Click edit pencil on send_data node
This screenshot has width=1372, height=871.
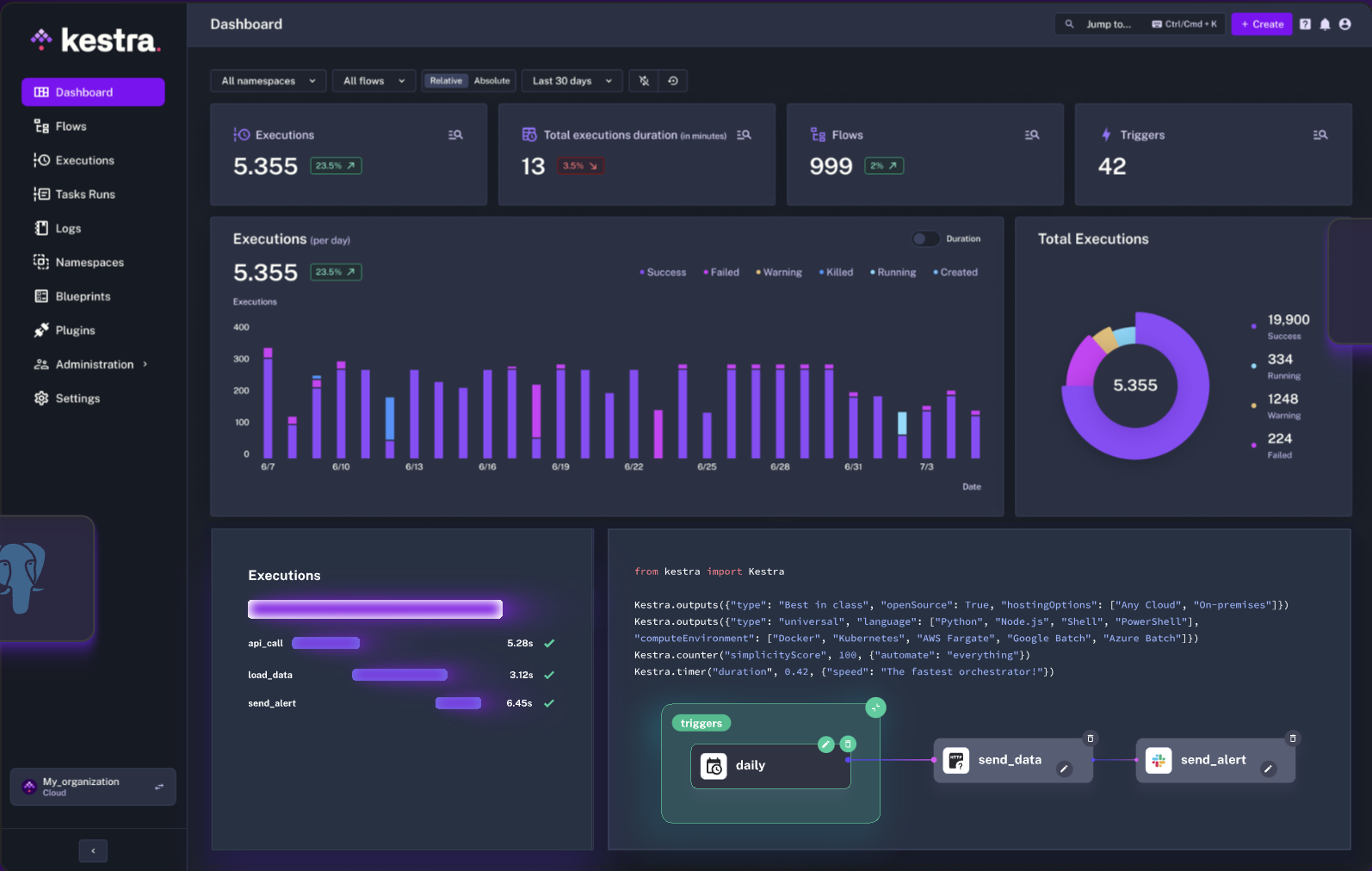(1065, 769)
